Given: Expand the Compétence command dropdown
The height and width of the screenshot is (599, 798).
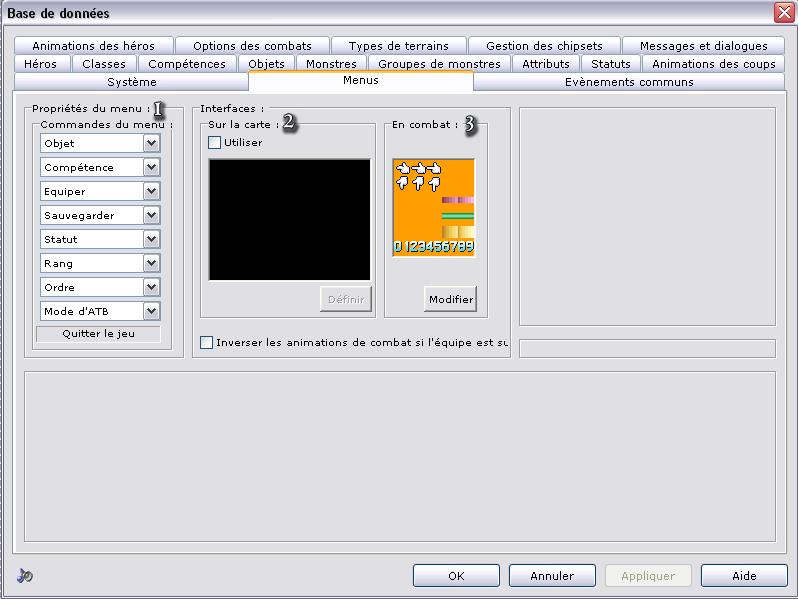Looking at the screenshot, I should coord(151,167).
